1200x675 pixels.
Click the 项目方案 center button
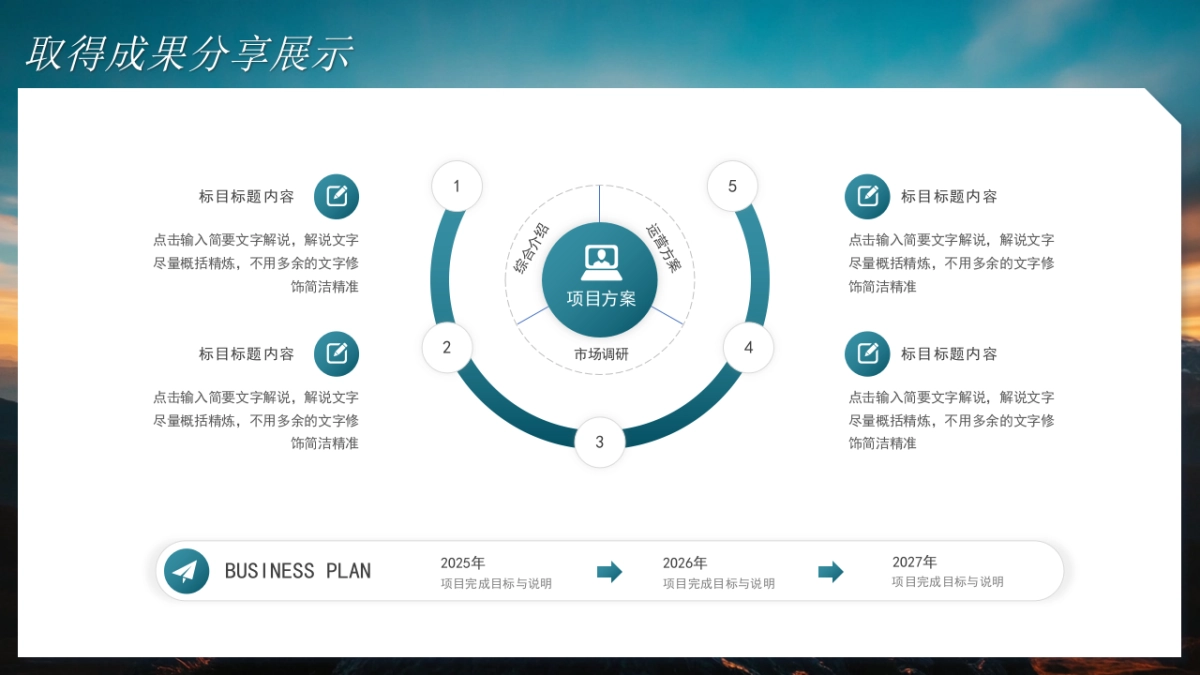599,295
